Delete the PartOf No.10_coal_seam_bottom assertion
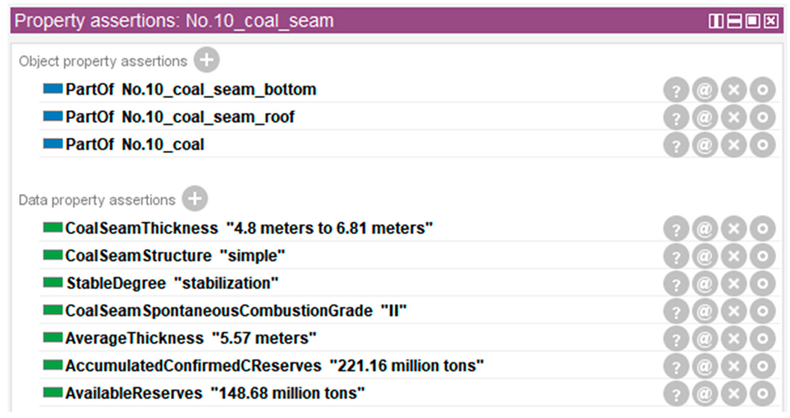The height and width of the screenshot is (418, 790). 733,90
